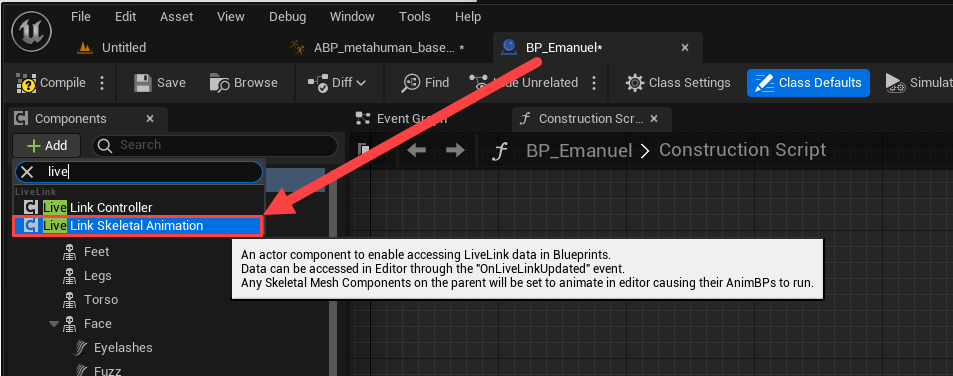Open Compile options three-dot menu
The image size is (953, 376).
(x=102, y=83)
